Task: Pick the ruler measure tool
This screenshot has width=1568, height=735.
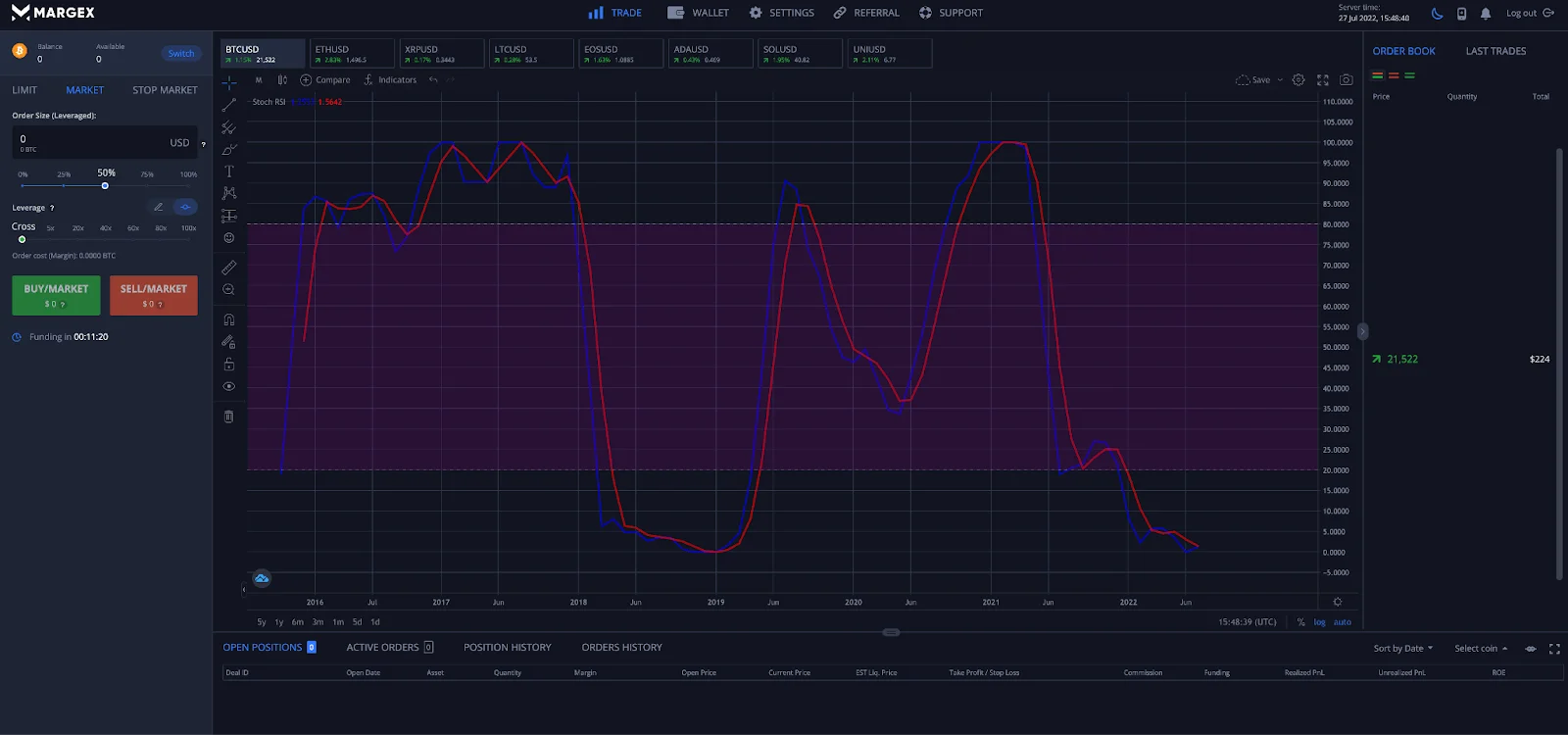Action: coord(229,268)
